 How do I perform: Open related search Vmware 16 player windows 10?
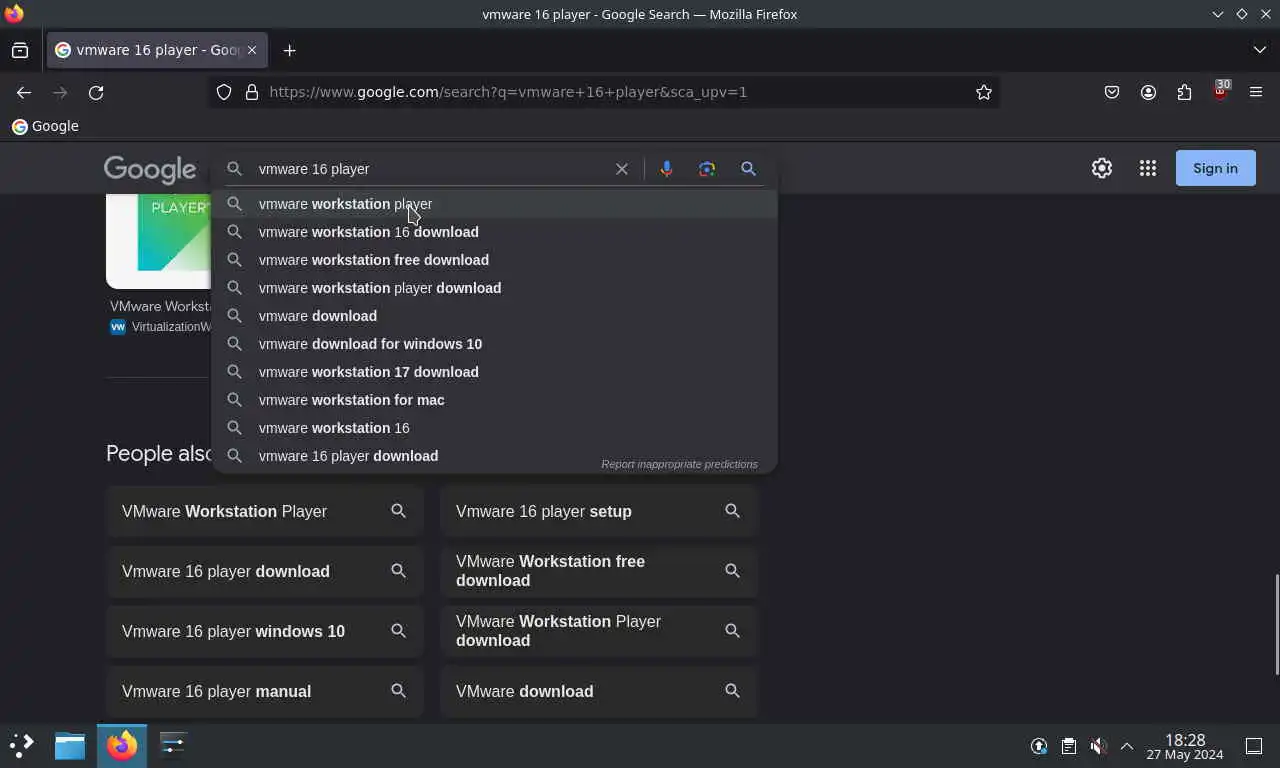(x=265, y=631)
